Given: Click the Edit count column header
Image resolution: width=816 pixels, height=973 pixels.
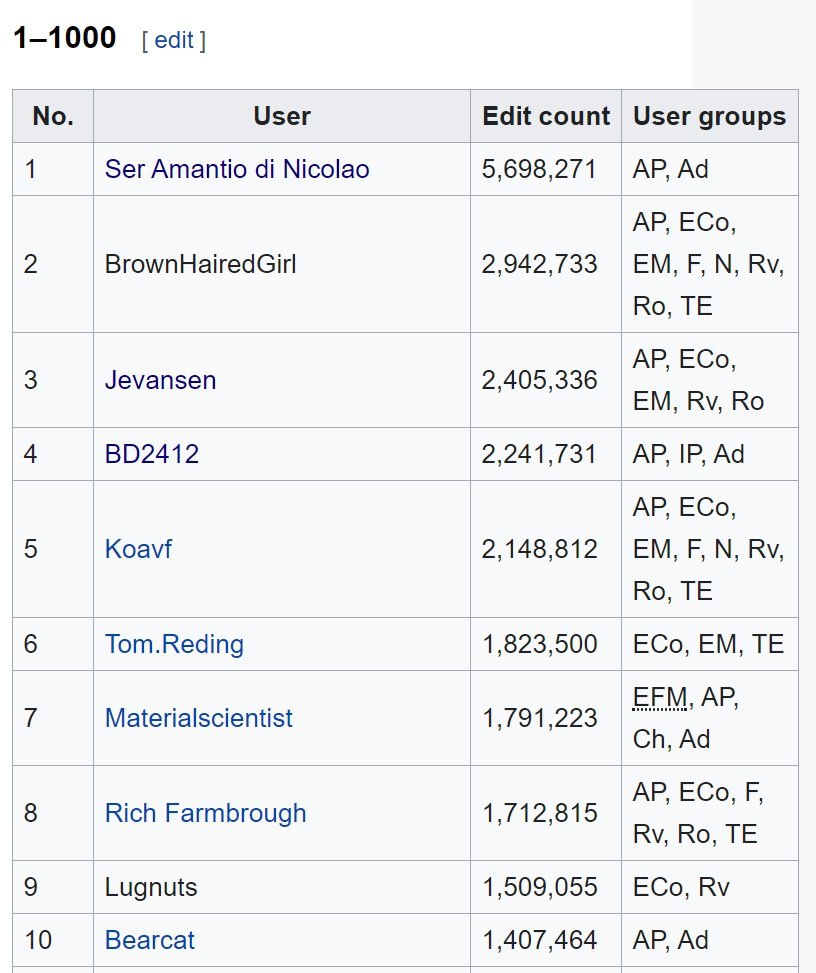Looking at the screenshot, I should point(546,116).
